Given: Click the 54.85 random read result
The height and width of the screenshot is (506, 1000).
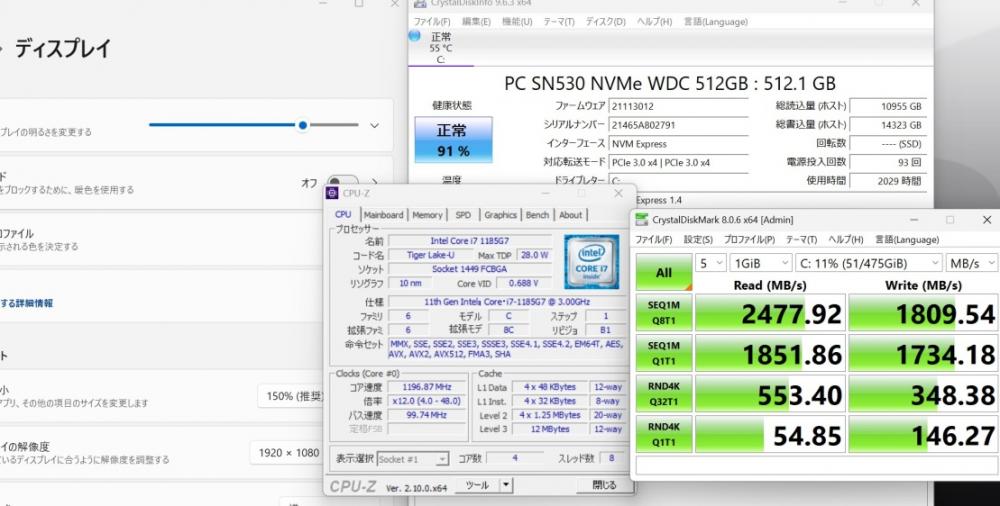Looking at the screenshot, I should [x=770, y=435].
